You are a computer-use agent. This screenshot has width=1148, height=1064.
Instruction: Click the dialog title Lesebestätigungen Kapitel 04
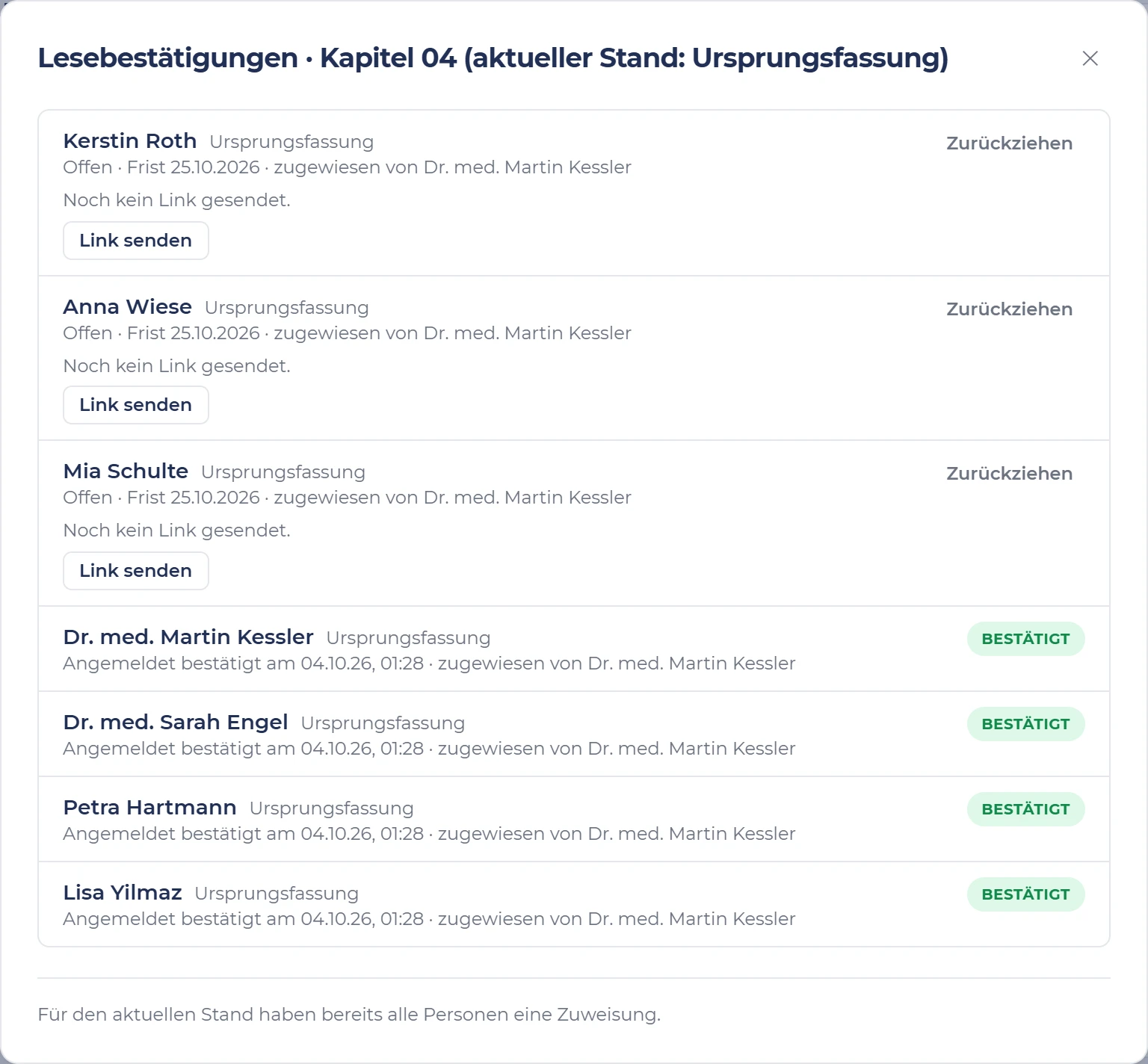coord(493,58)
